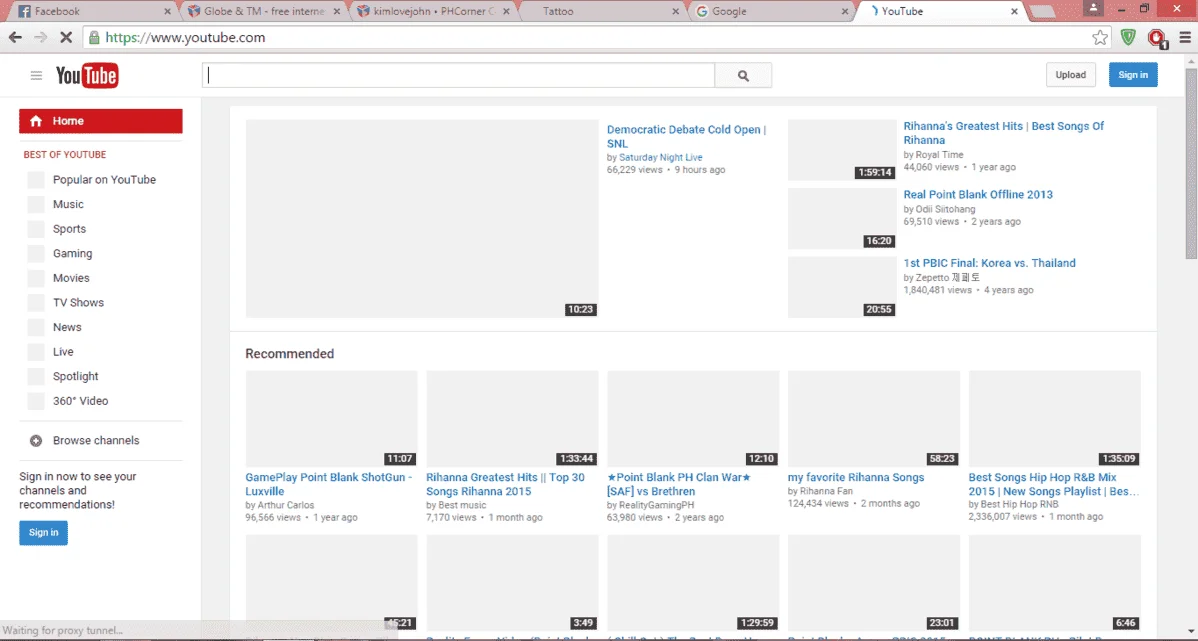The width and height of the screenshot is (1198, 641).
Task: Click the Chrome profile icon in title bar
Action: coord(1093,8)
